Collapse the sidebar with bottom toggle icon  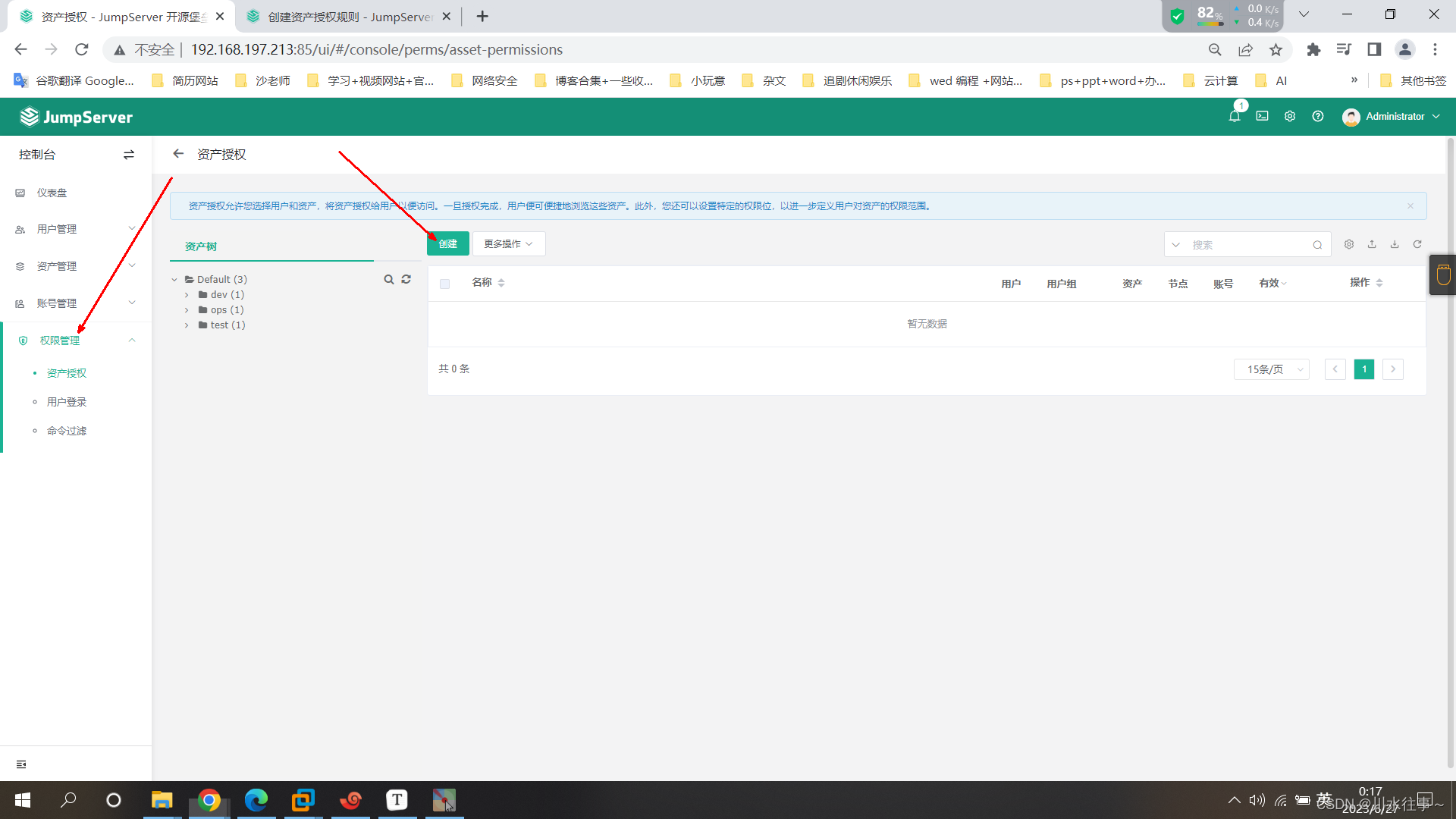click(21, 764)
